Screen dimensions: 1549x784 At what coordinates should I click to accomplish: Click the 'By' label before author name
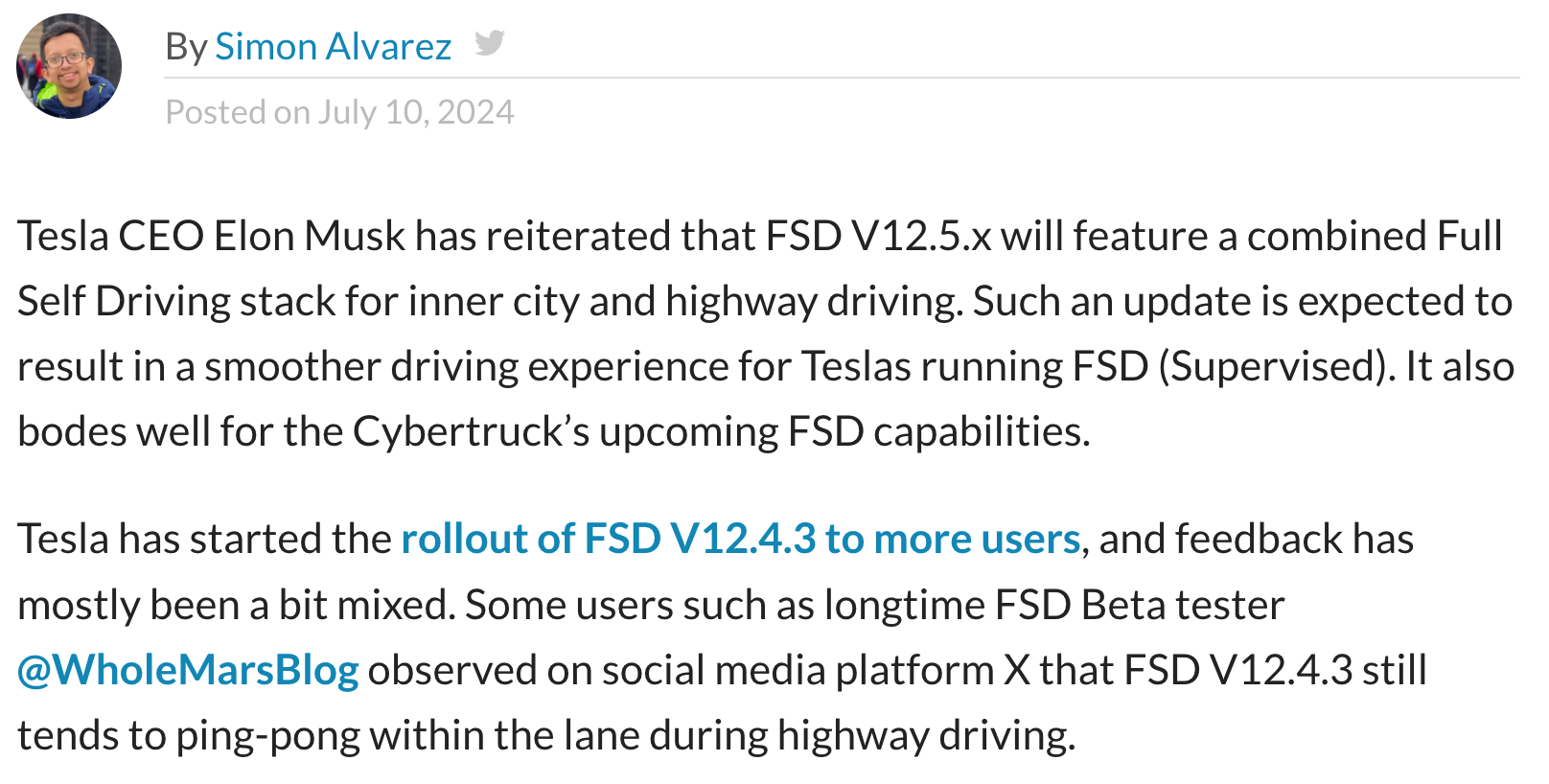[x=186, y=47]
